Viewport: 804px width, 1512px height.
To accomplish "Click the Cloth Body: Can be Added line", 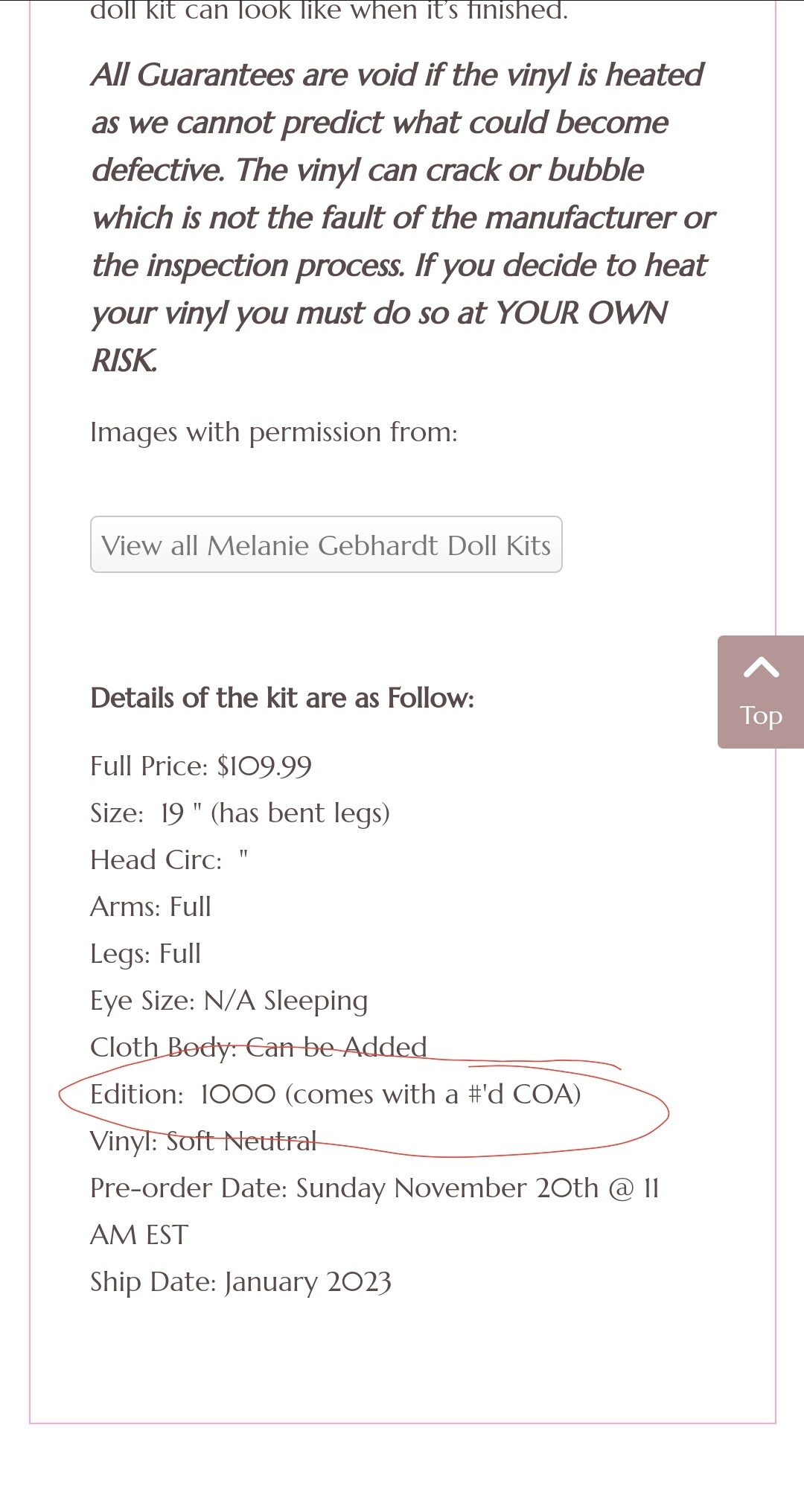I will pyautogui.click(x=258, y=1047).
